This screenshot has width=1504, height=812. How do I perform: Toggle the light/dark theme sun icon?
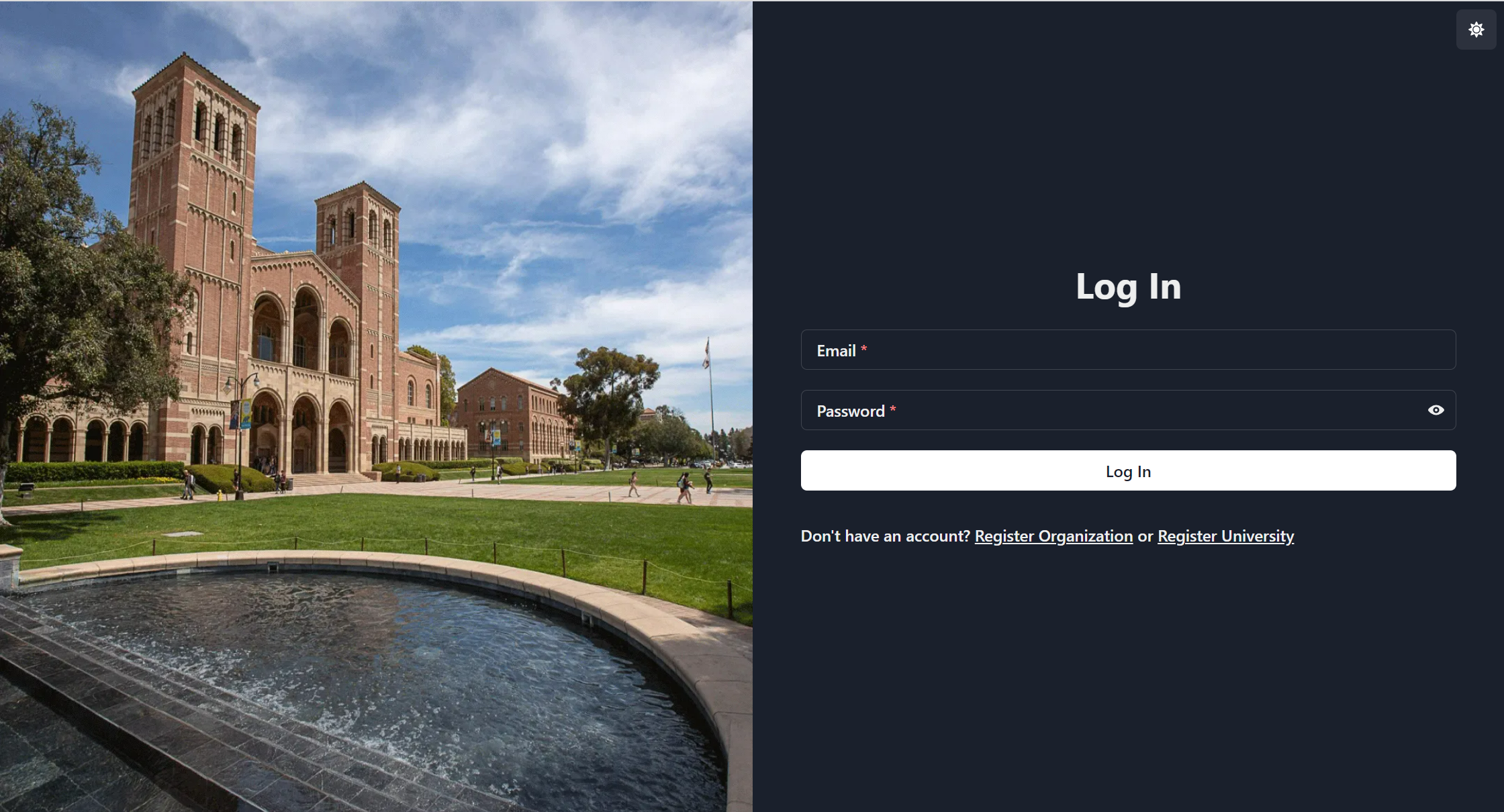click(1476, 30)
